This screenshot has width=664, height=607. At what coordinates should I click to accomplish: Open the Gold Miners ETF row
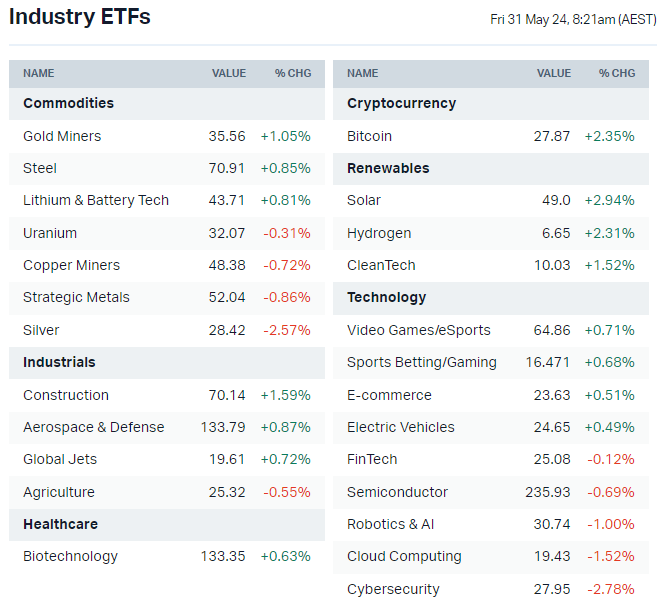pyautogui.click(x=62, y=136)
